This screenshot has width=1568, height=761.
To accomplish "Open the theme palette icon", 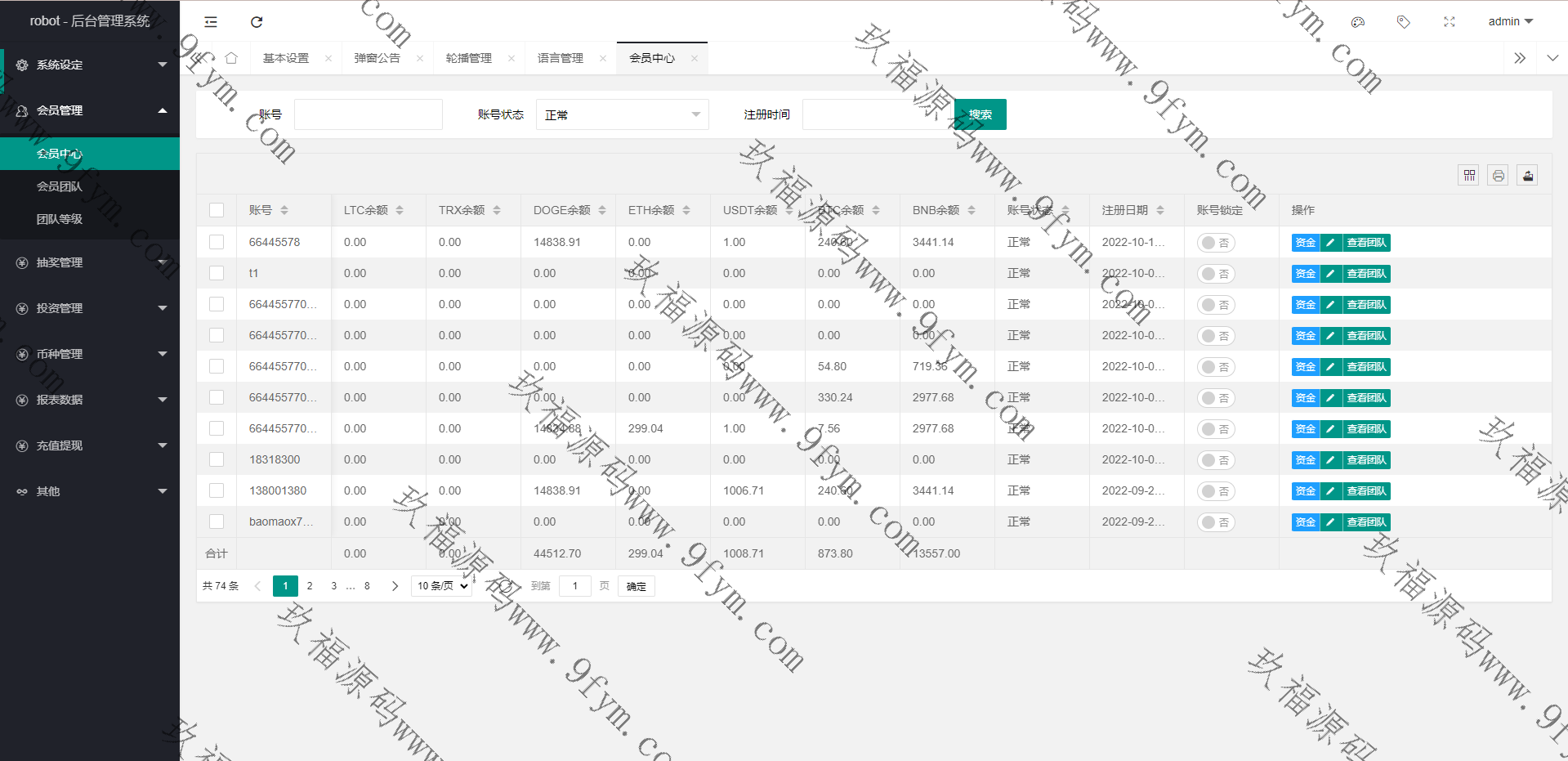I will [x=1358, y=22].
